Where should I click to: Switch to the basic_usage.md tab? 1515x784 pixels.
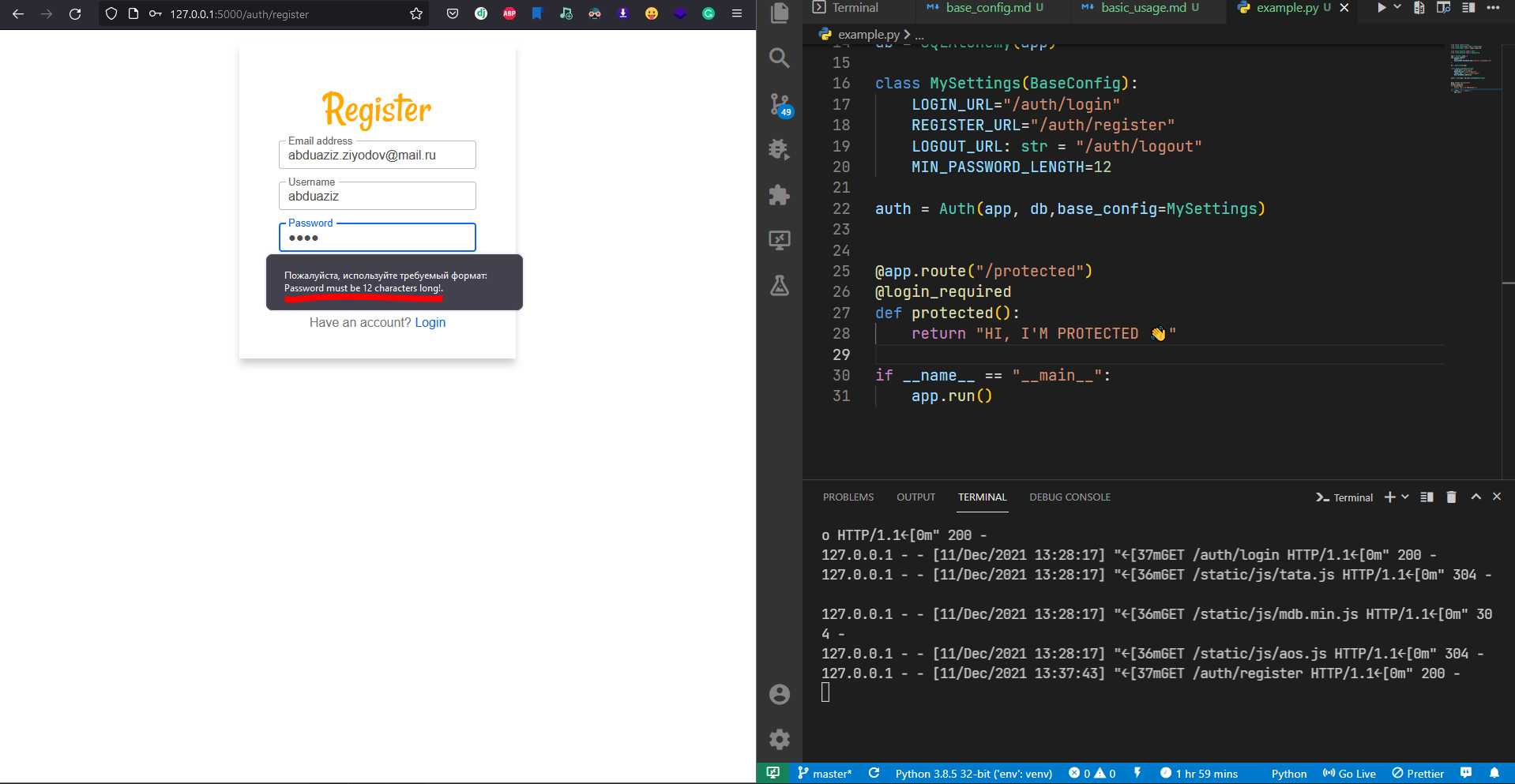(x=1143, y=8)
